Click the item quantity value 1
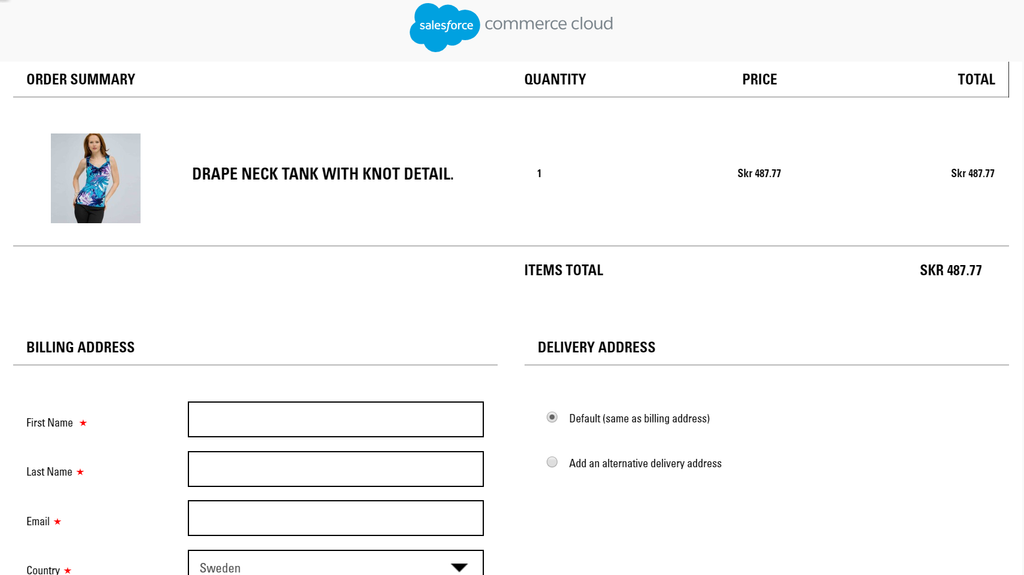 tap(539, 174)
